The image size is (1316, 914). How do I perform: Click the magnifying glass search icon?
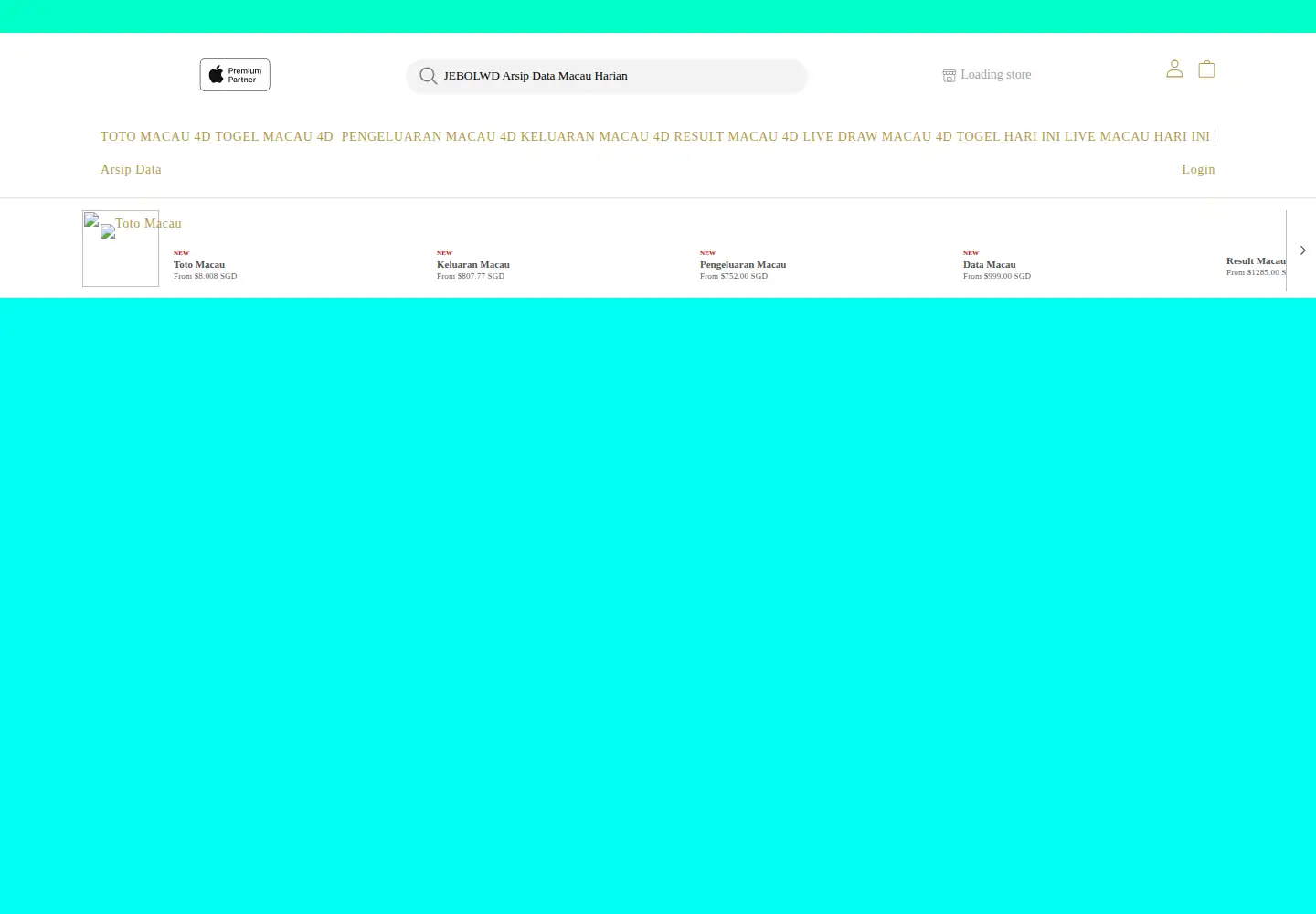pos(428,76)
